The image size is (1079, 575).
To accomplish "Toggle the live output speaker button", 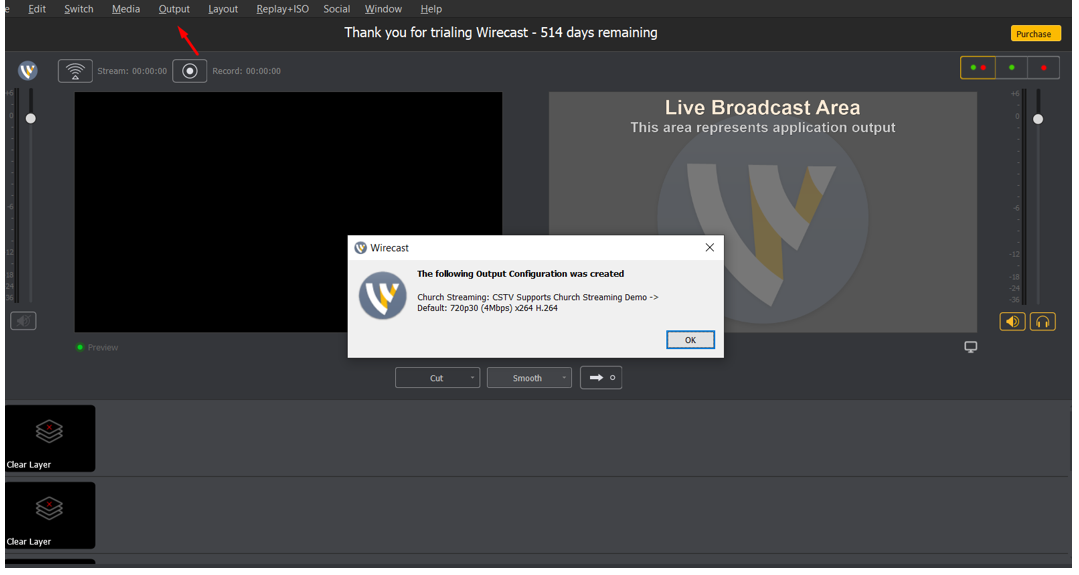I will coord(1012,322).
